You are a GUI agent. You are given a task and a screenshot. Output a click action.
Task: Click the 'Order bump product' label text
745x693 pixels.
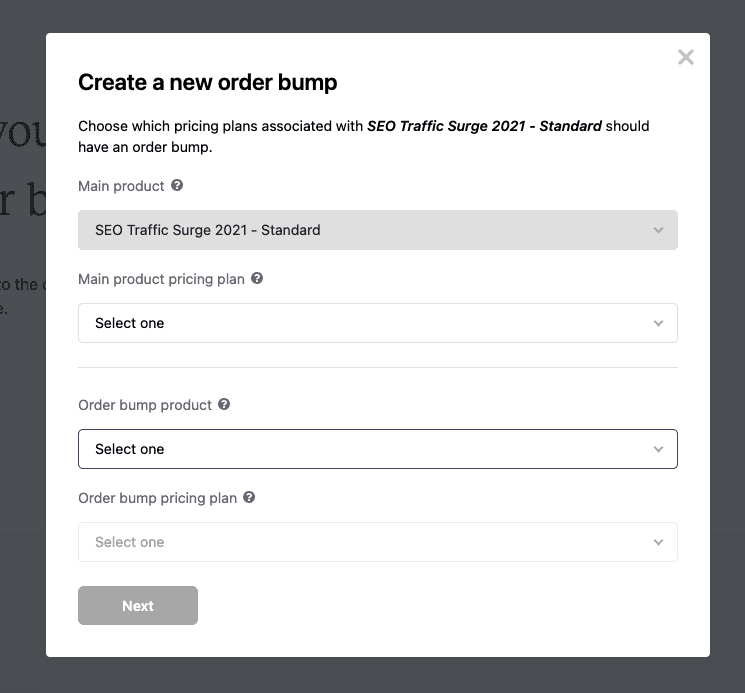click(x=145, y=405)
